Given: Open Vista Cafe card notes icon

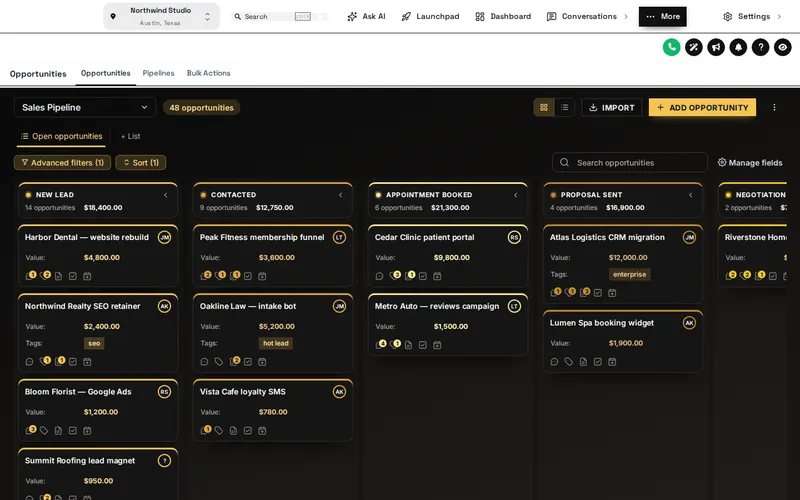Looking at the screenshot, I should point(233,431).
